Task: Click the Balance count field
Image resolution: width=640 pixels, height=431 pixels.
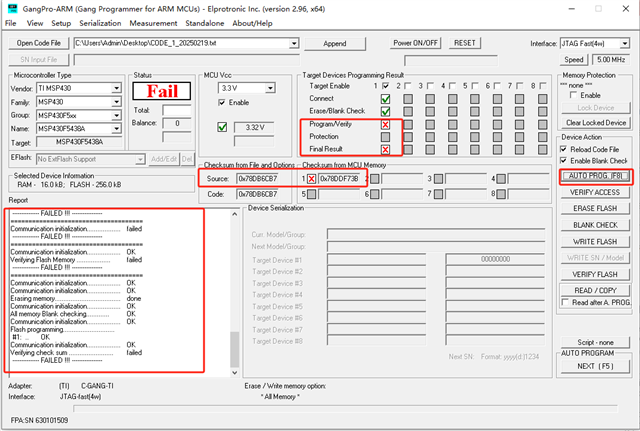Action: tap(177, 123)
